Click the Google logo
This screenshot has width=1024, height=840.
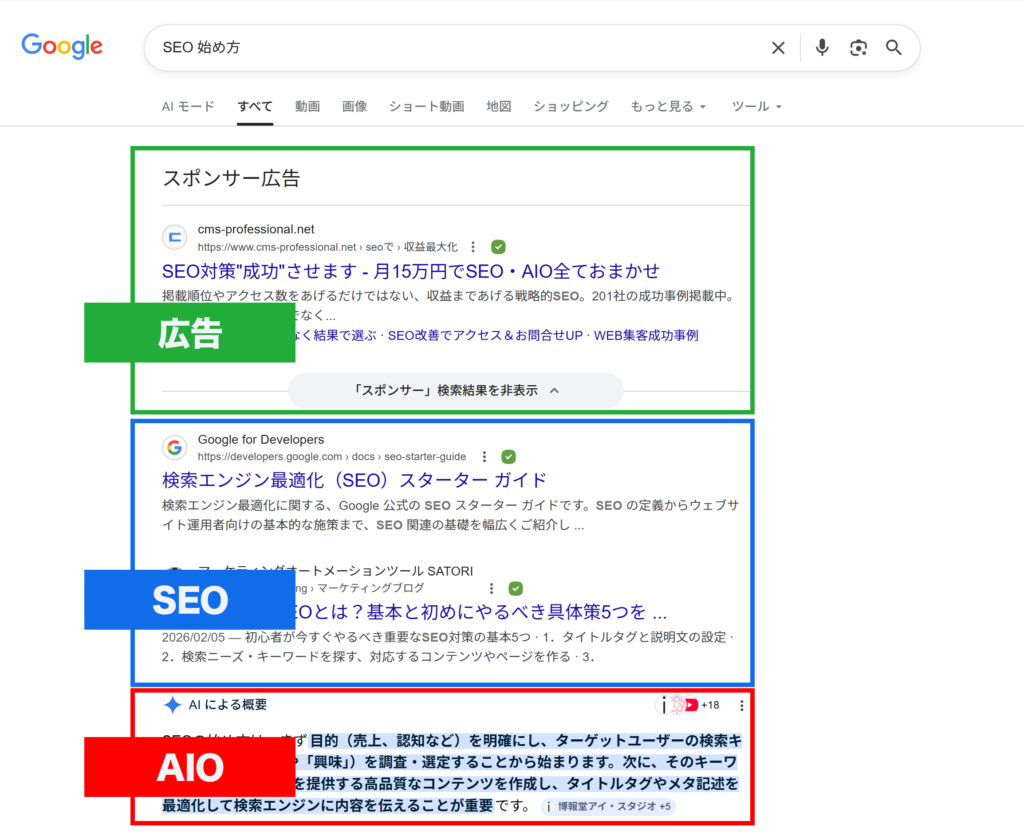(x=62, y=46)
